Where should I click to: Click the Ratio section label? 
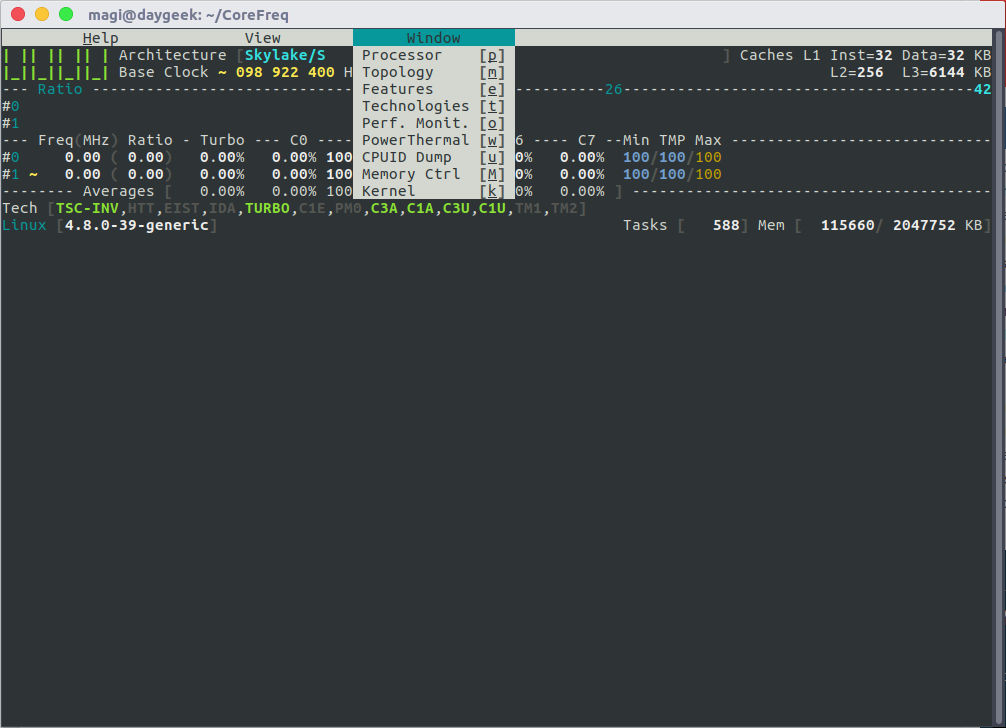point(60,89)
